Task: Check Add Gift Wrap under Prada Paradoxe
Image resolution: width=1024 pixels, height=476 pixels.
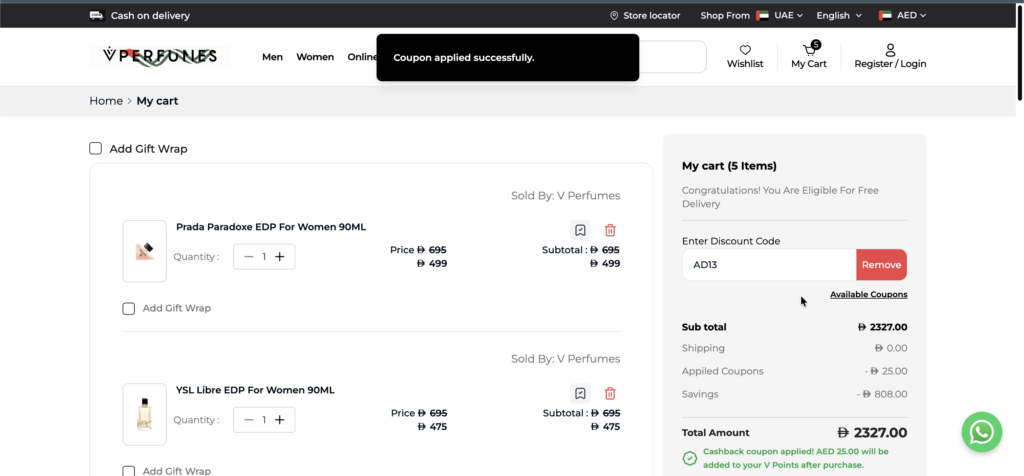Action: click(129, 308)
